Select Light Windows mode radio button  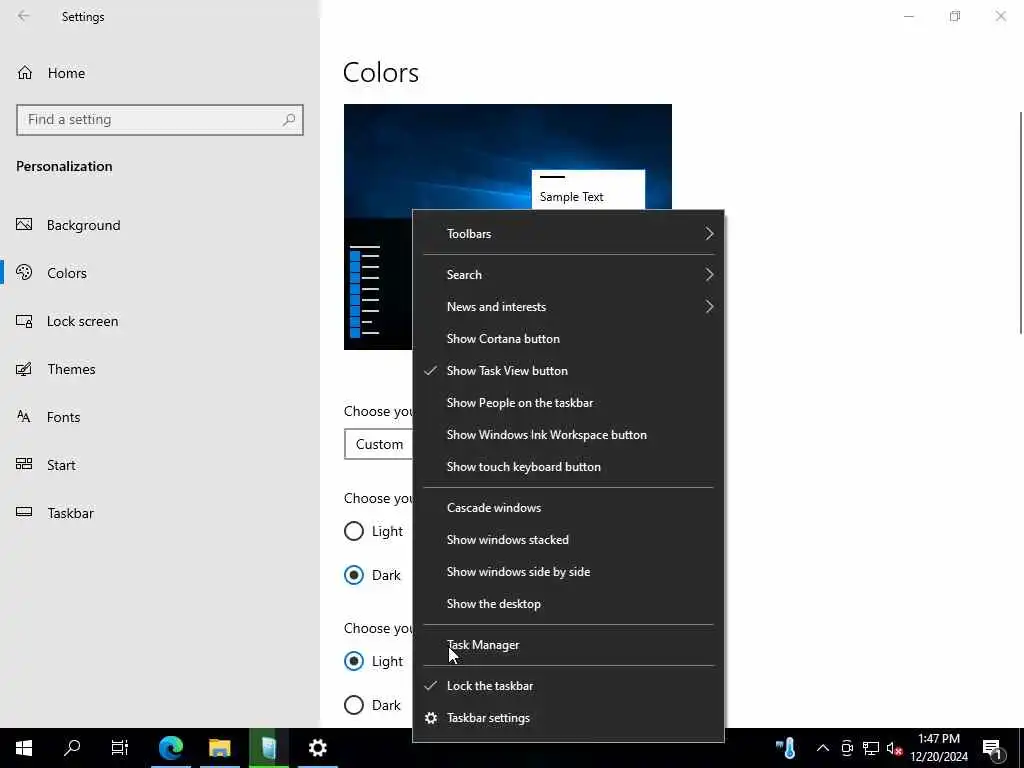[354, 531]
